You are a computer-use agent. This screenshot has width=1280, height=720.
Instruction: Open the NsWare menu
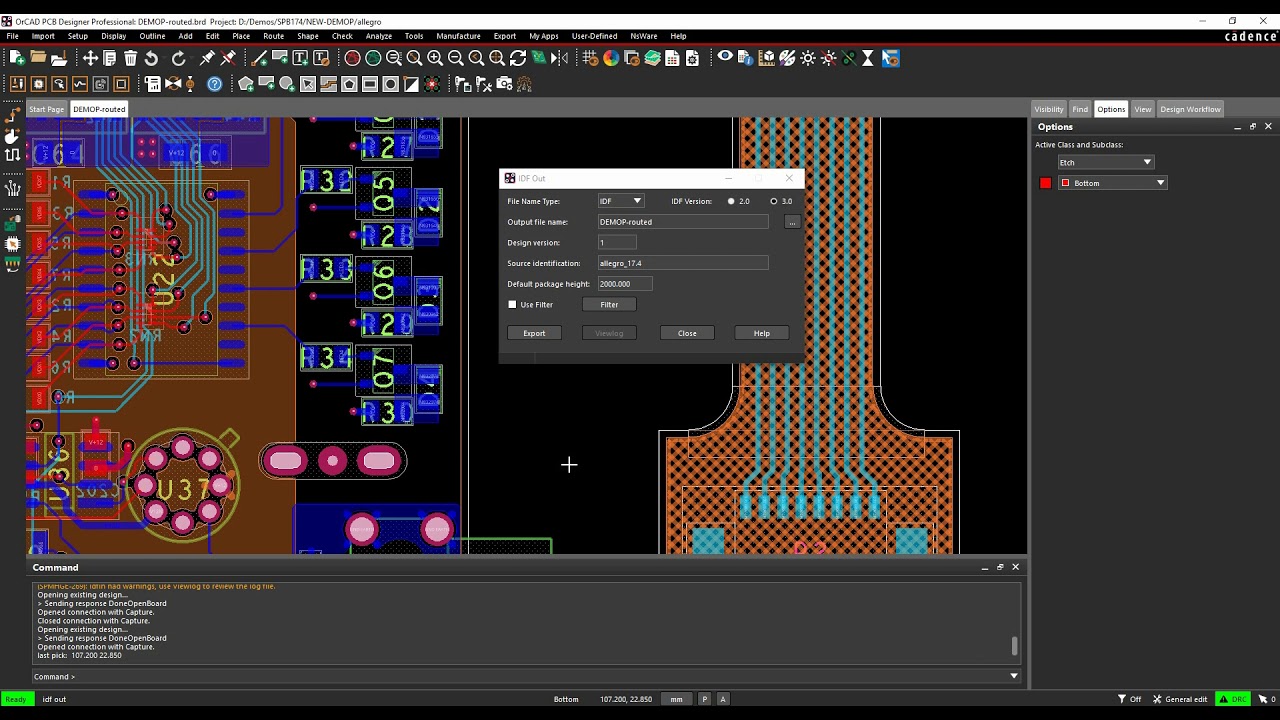(x=644, y=36)
